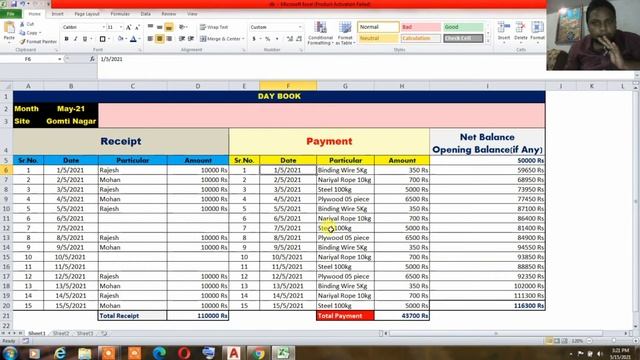
Task: Open the Custom number format dropdown
Action: (300, 27)
